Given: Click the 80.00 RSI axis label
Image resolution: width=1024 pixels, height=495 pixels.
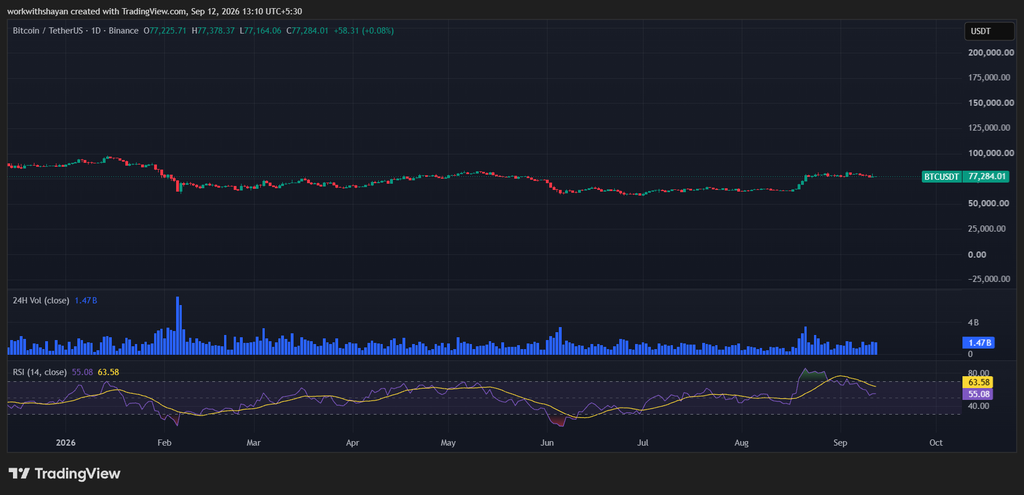Looking at the screenshot, I should coord(978,371).
